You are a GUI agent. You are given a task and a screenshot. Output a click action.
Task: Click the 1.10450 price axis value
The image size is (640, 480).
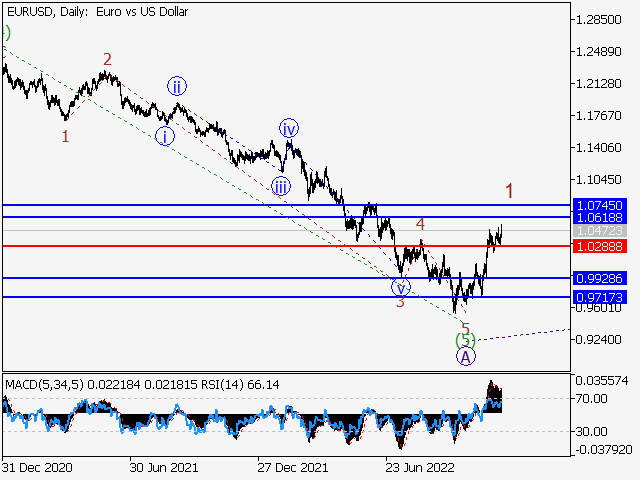click(x=598, y=180)
